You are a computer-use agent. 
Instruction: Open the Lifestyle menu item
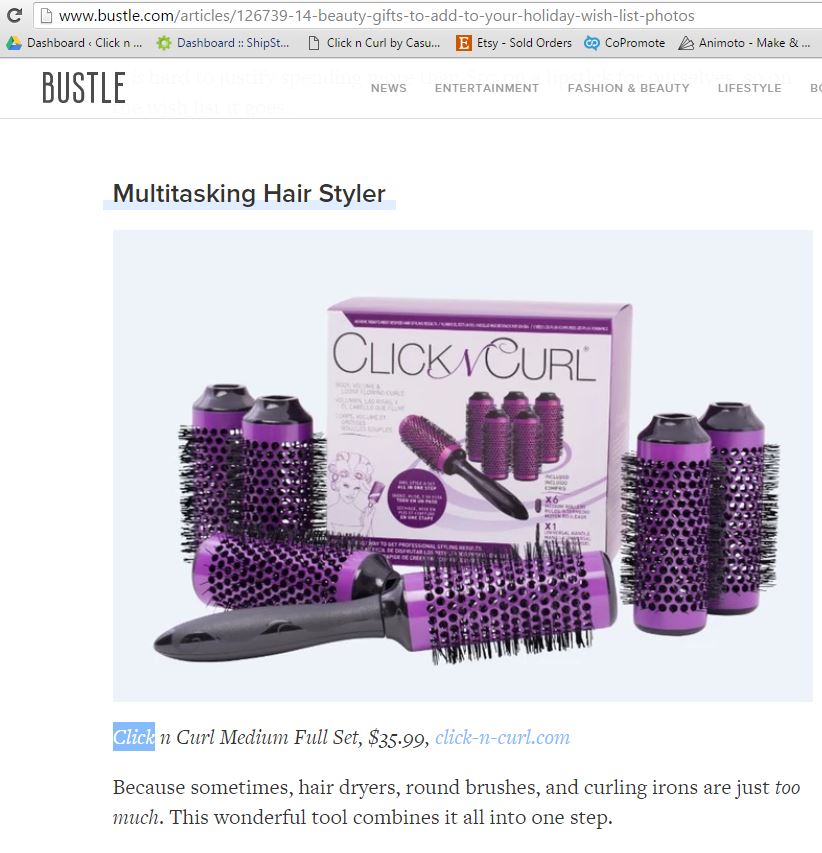[x=749, y=88]
